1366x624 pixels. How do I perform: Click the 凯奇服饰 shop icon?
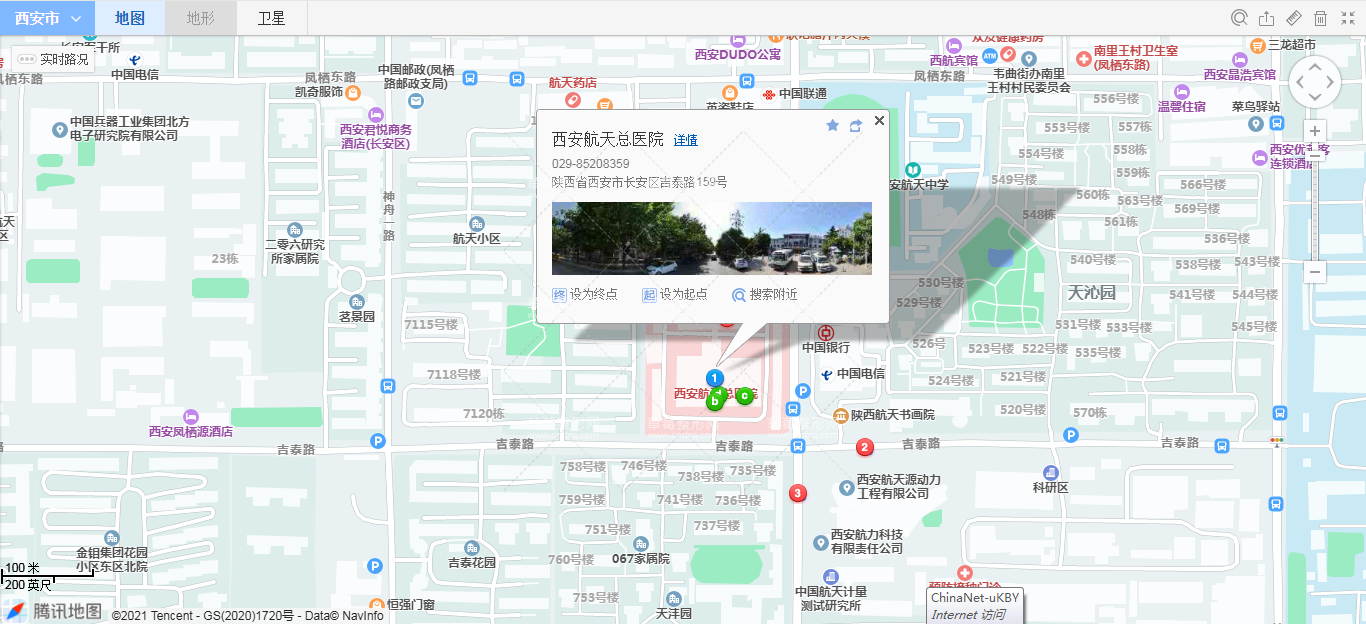pyautogui.click(x=352, y=92)
